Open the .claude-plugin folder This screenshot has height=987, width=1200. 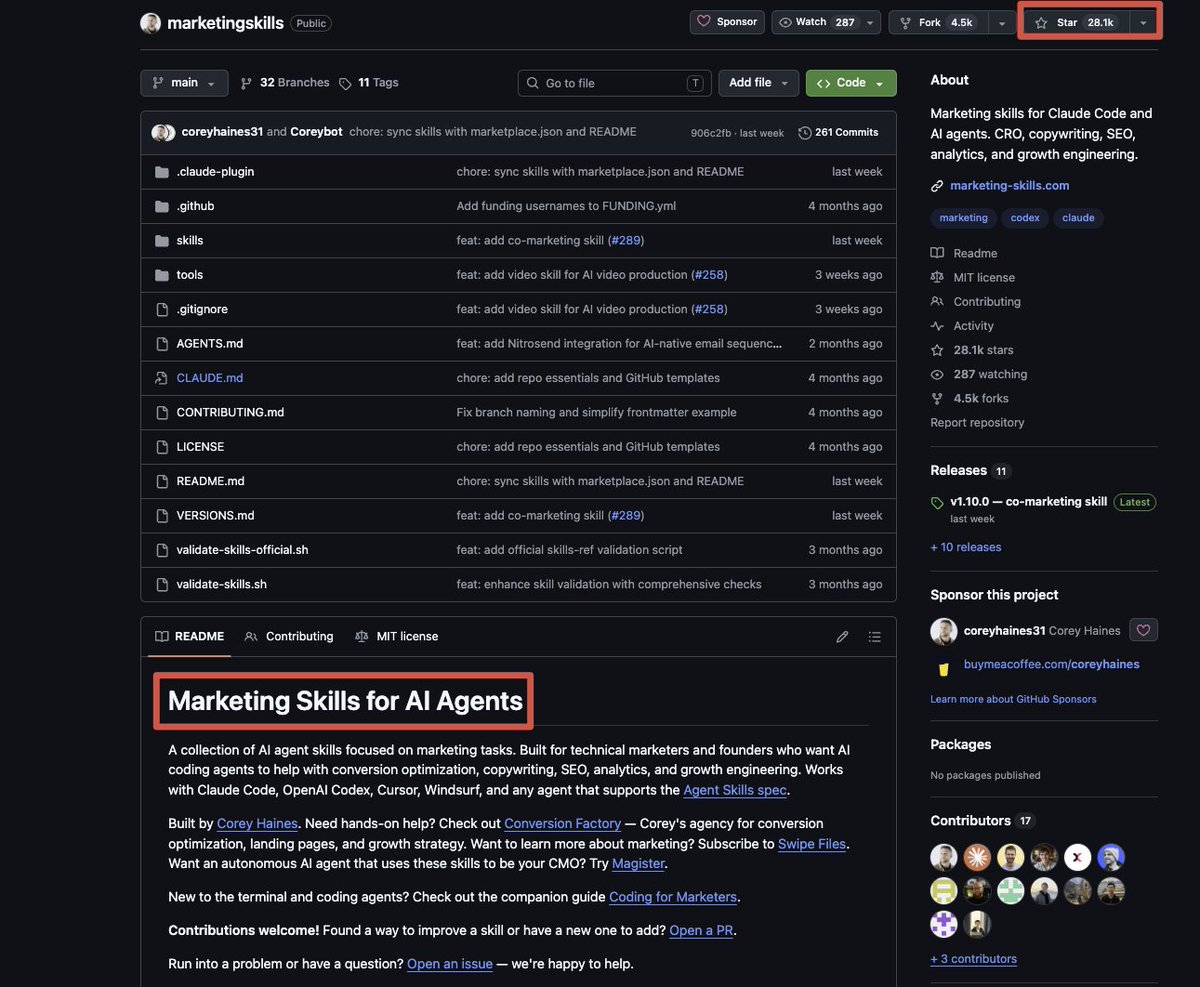(215, 172)
